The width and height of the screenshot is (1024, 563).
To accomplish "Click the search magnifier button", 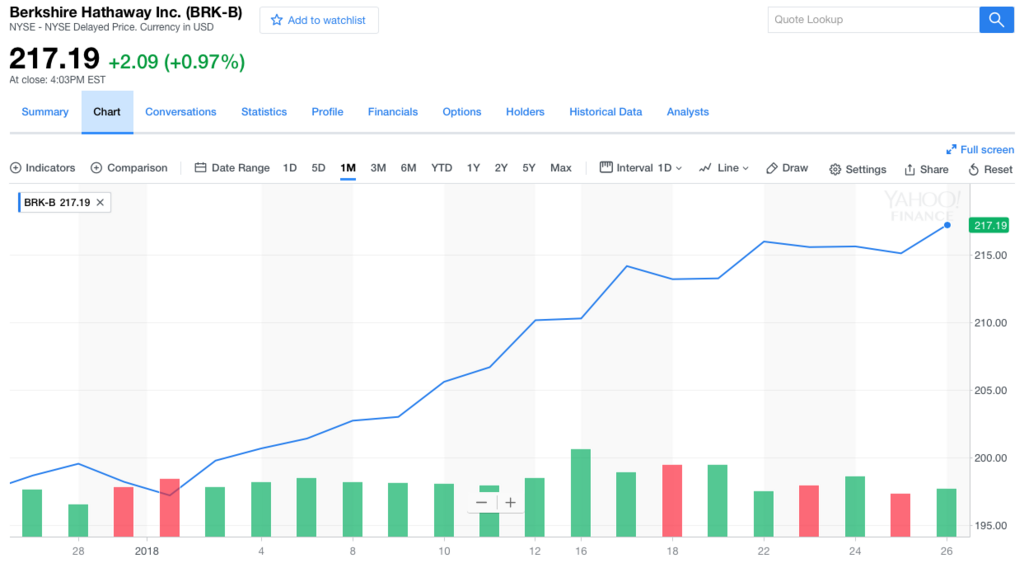I will (996, 20).
